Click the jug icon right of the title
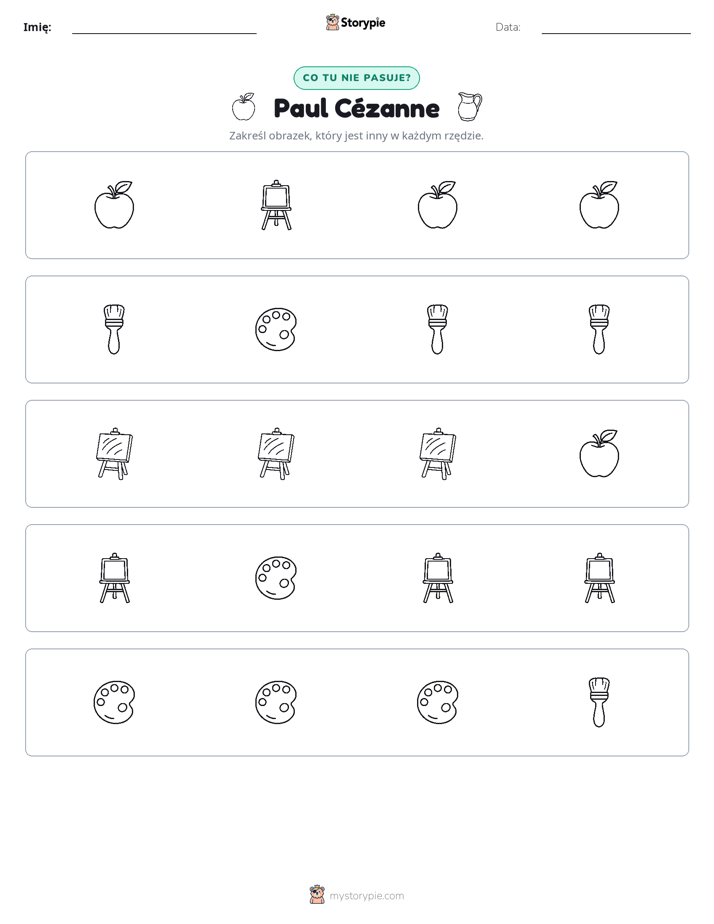Image resolution: width=714 pixels, height=924 pixels. tap(470, 107)
